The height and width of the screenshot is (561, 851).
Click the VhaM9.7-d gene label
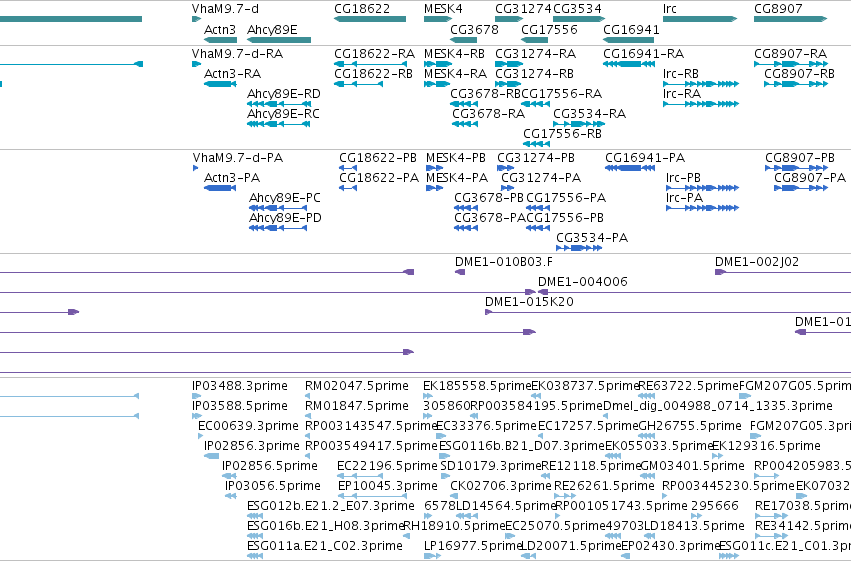(225, 9)
